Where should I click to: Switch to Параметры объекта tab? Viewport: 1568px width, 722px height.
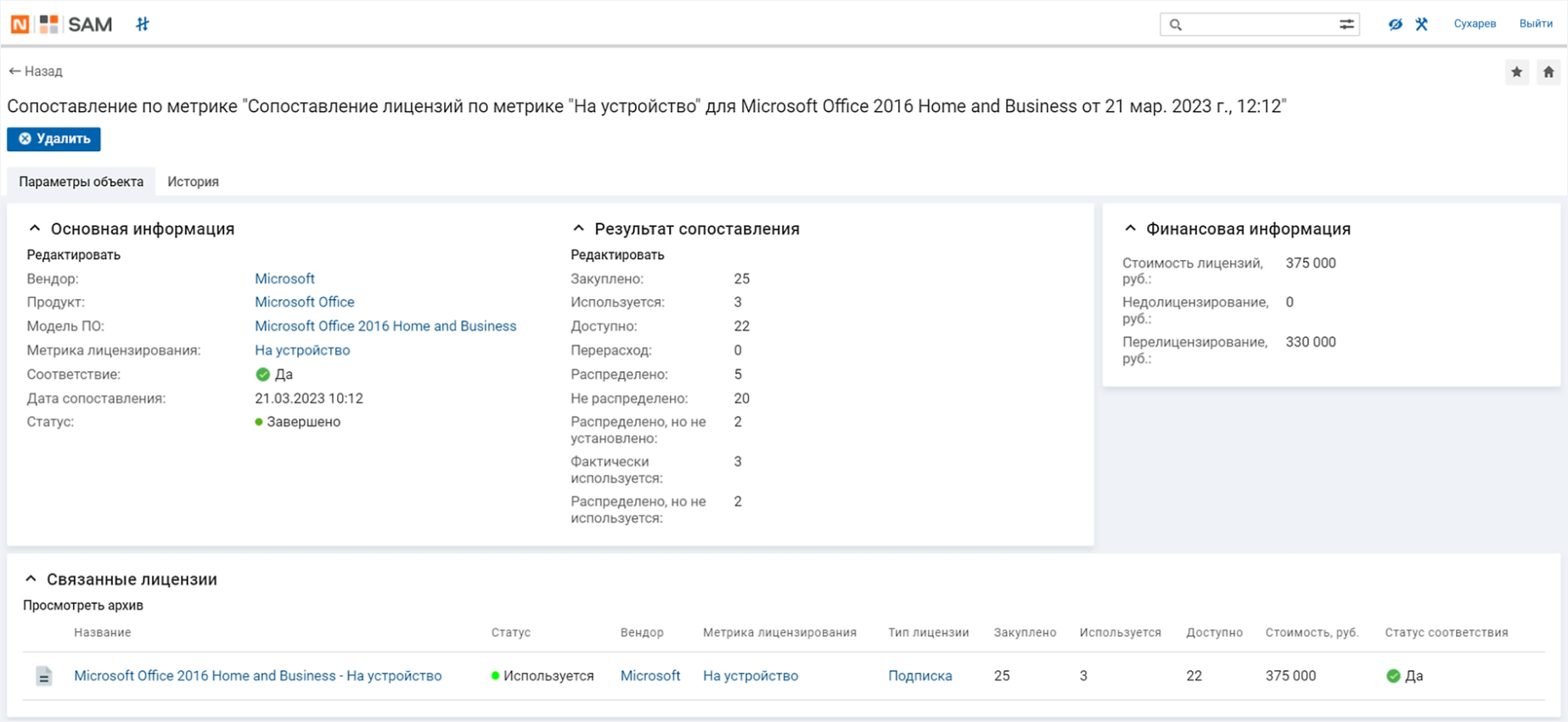coord(81,182)
